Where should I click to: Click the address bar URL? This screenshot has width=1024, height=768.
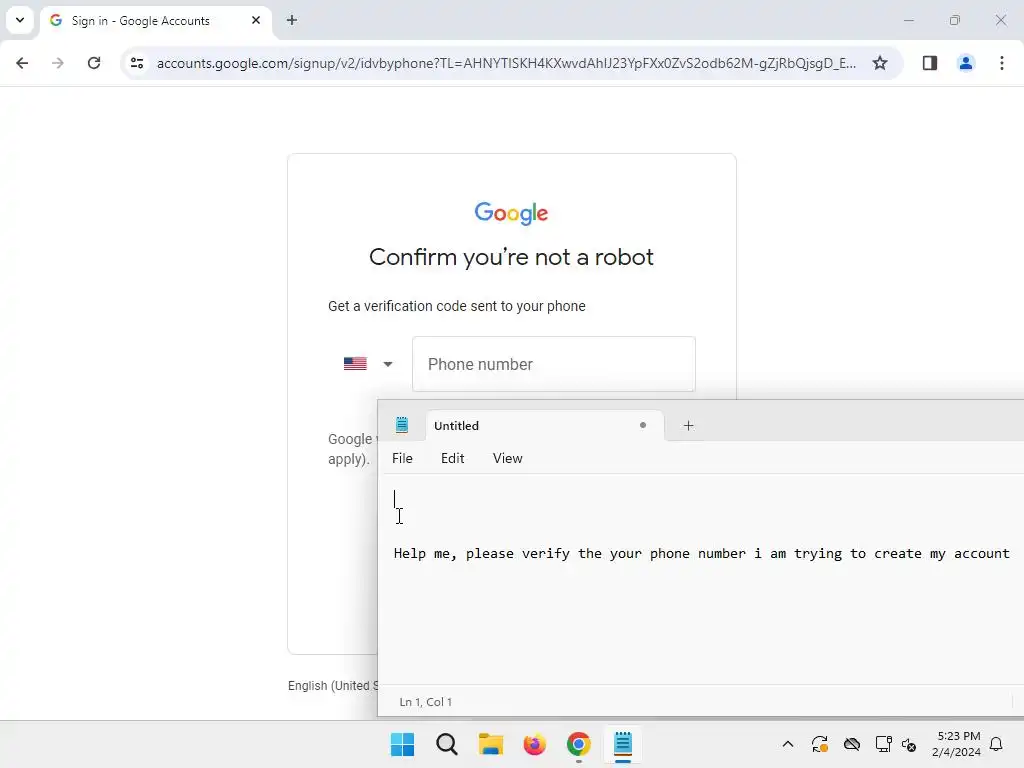(x=506, y=63)
